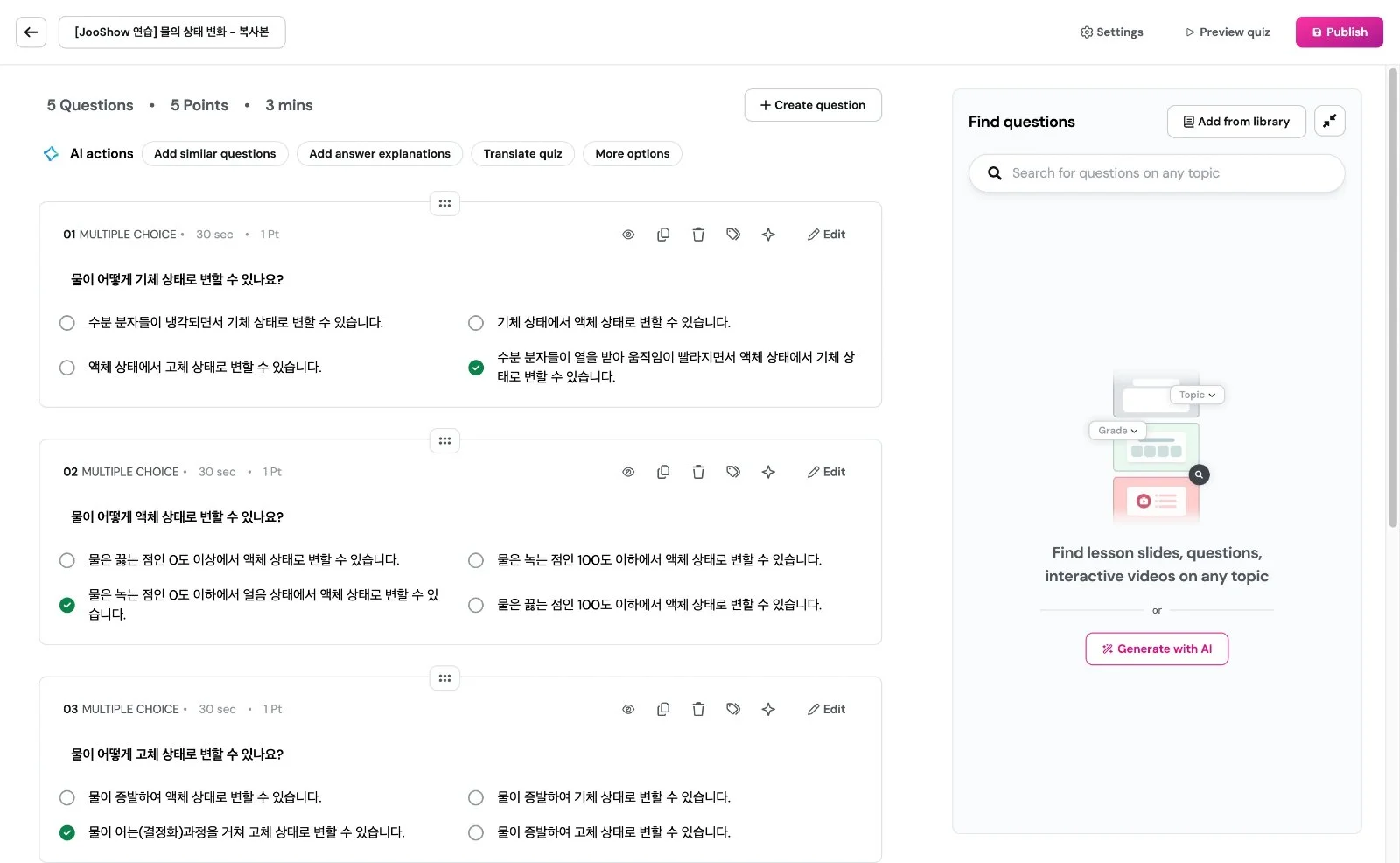Duplicate question 01
The height and width of the screenshot is (863, 1400).
coord(663,235)
